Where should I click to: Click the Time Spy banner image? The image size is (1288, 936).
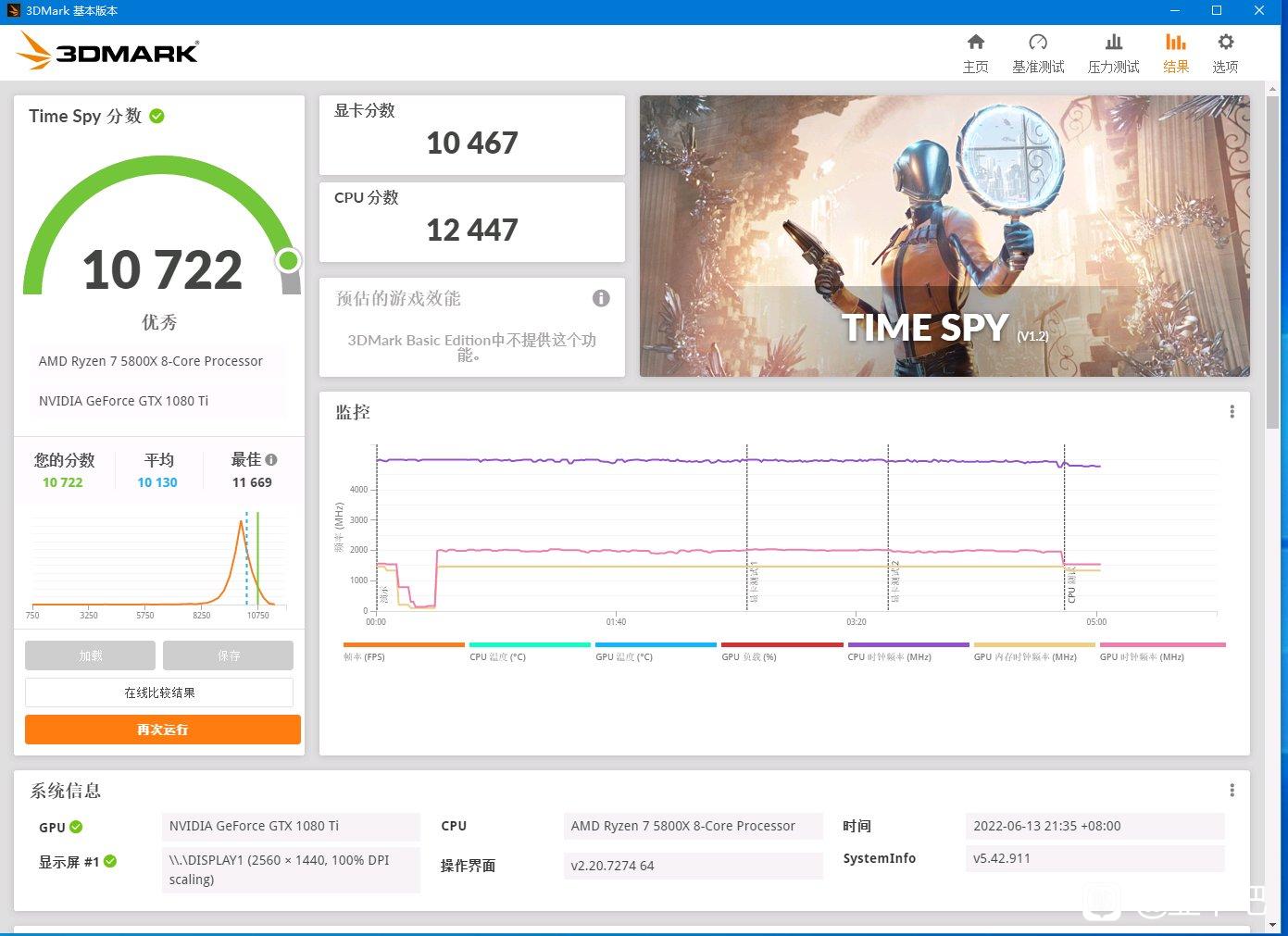click(x=944, y=236)
